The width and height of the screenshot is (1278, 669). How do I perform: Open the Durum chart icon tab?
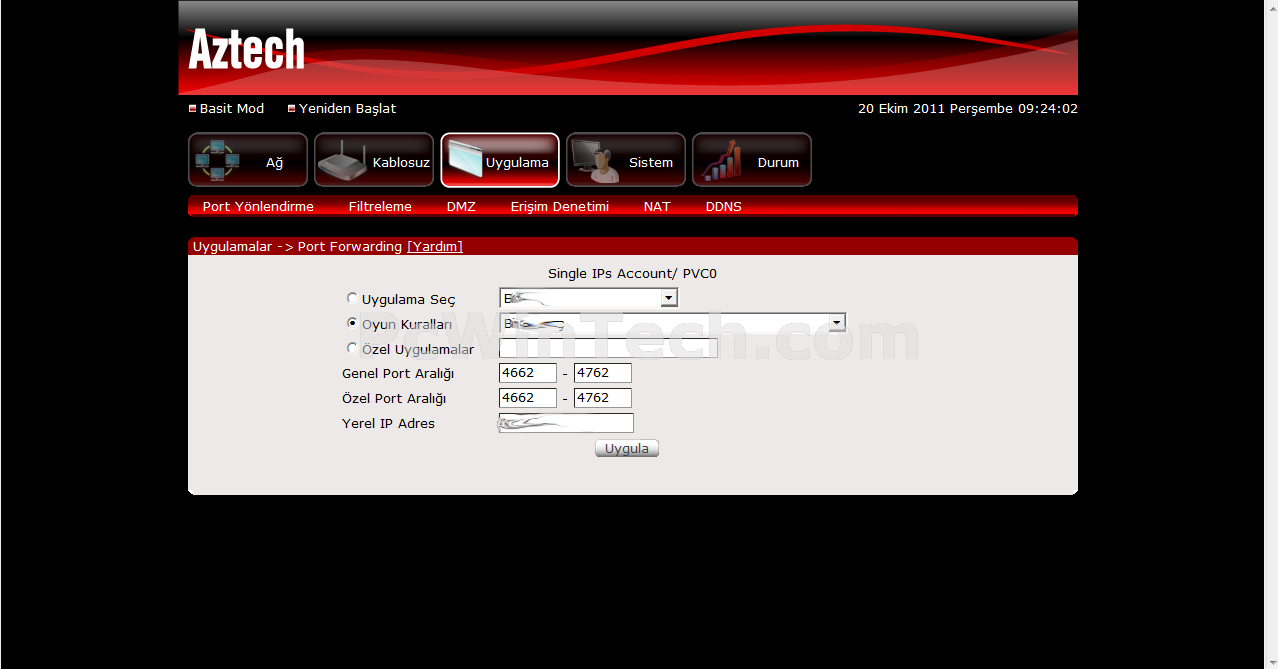click(x=752, y=160)
